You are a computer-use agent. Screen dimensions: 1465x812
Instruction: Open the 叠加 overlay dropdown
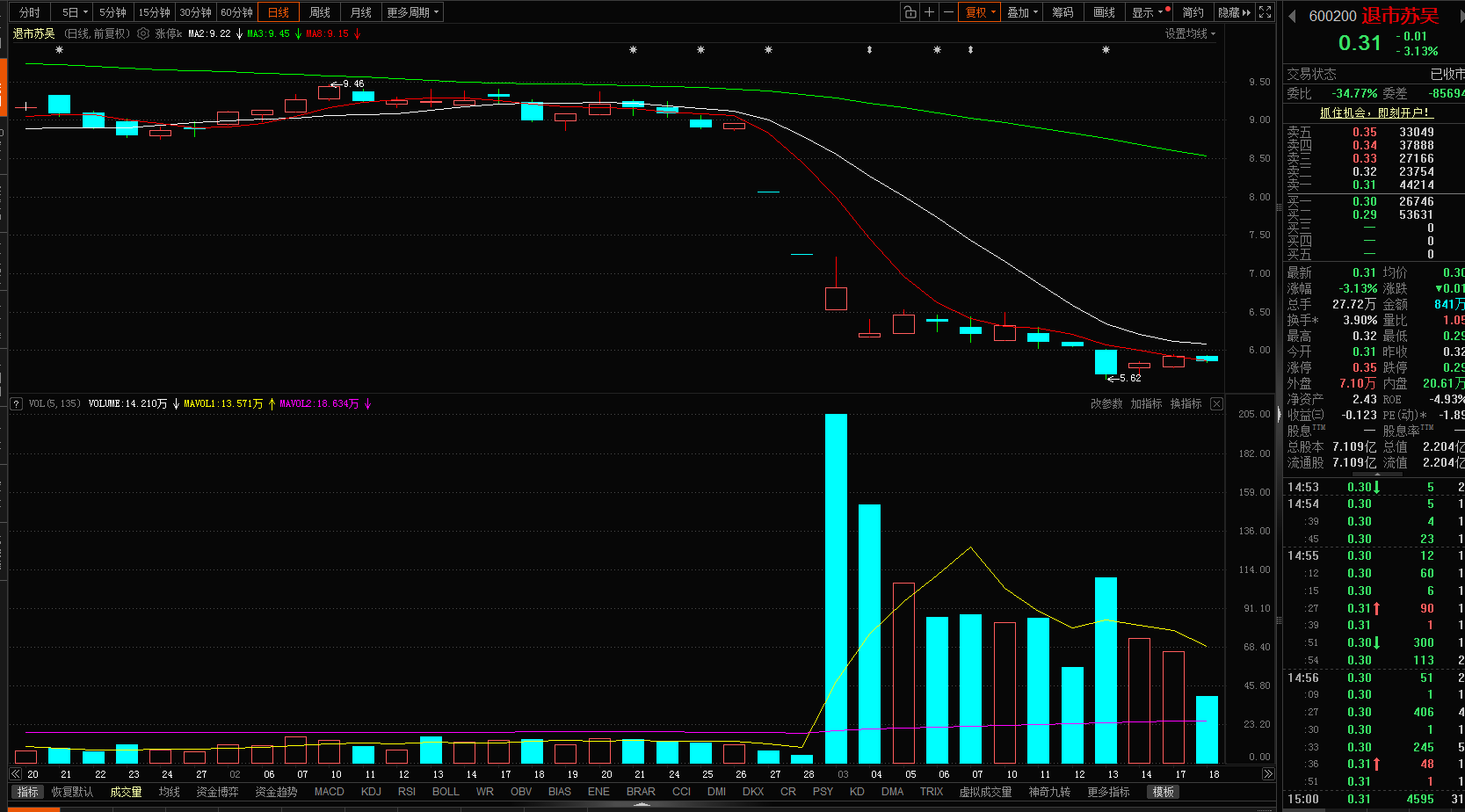1022,12
